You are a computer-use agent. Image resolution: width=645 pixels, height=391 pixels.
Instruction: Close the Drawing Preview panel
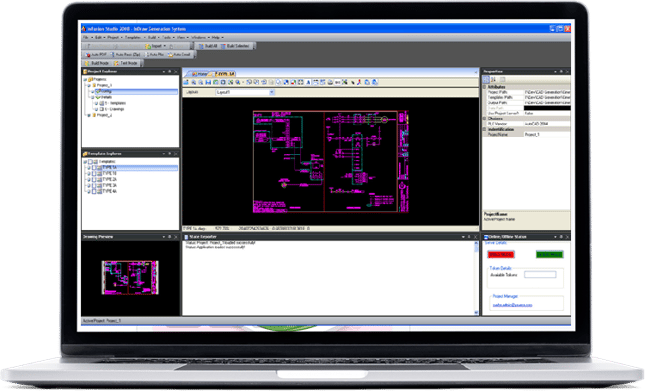point(176,237)
